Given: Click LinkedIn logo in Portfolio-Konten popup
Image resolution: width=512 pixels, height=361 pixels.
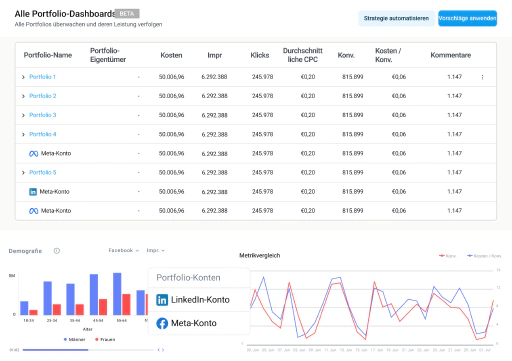Looking at the screenshot, I should pyautogui.click(x=162, y=300).
